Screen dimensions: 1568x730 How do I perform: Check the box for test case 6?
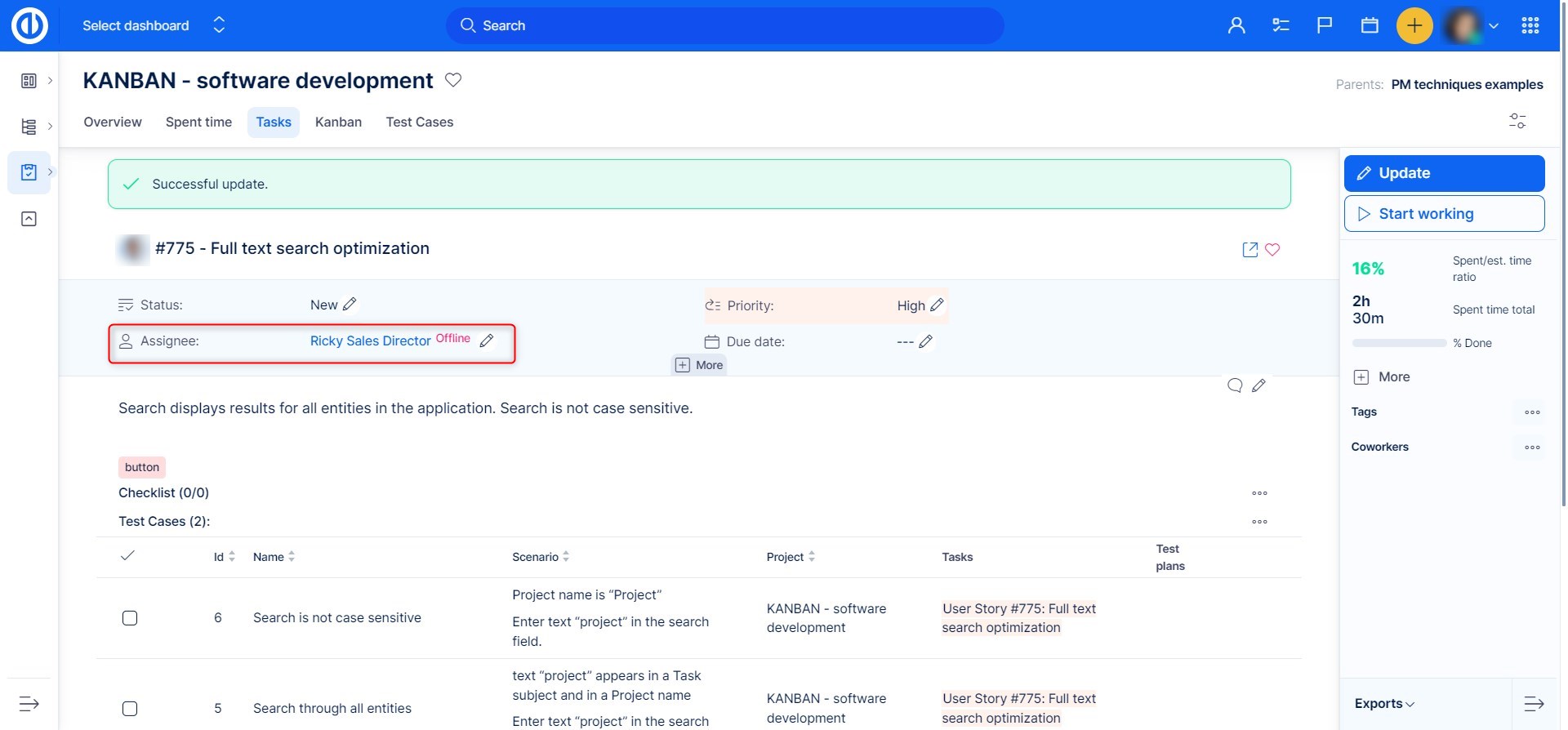pos(130,618)
